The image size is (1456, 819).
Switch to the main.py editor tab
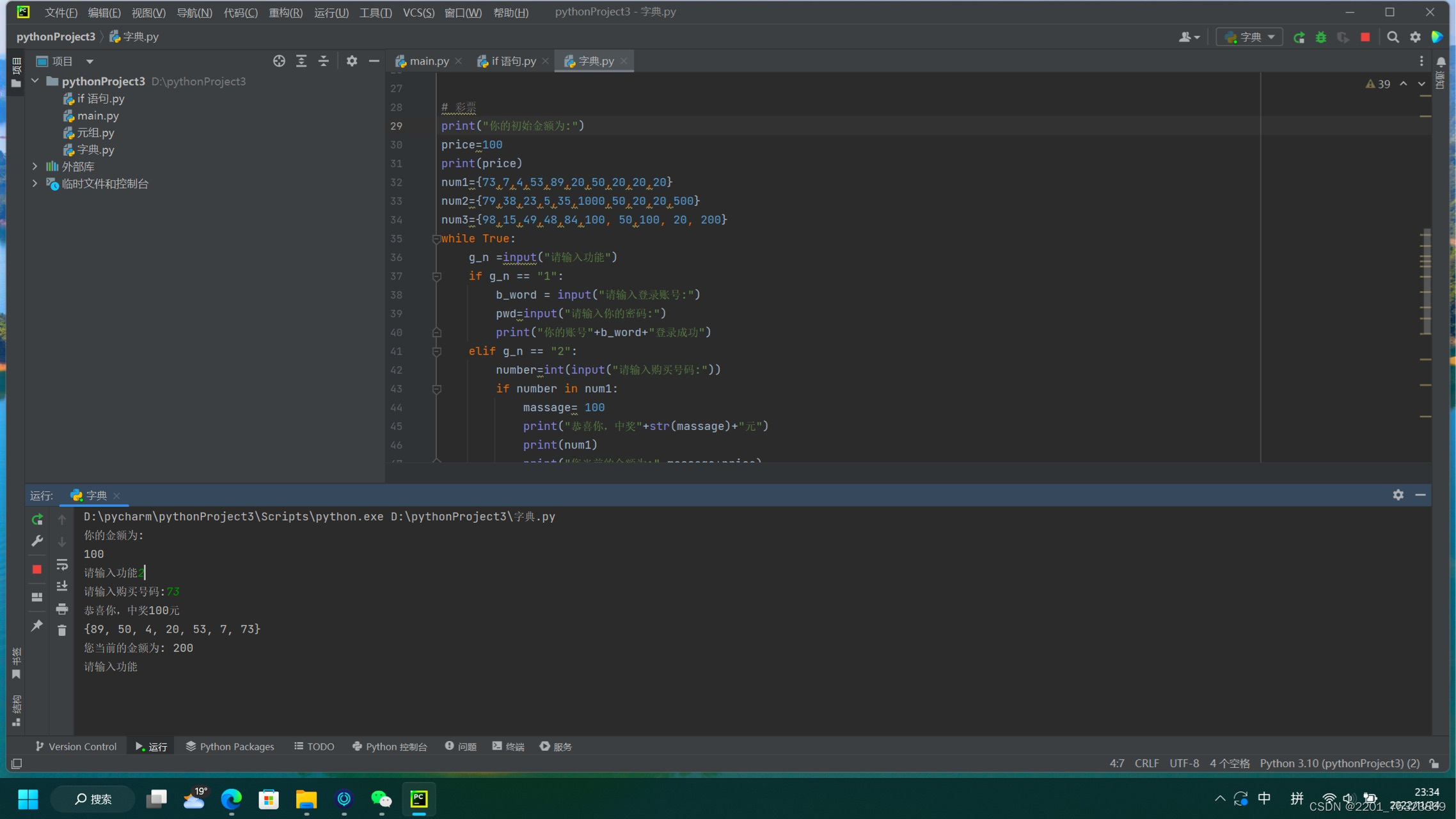(428, 61)
